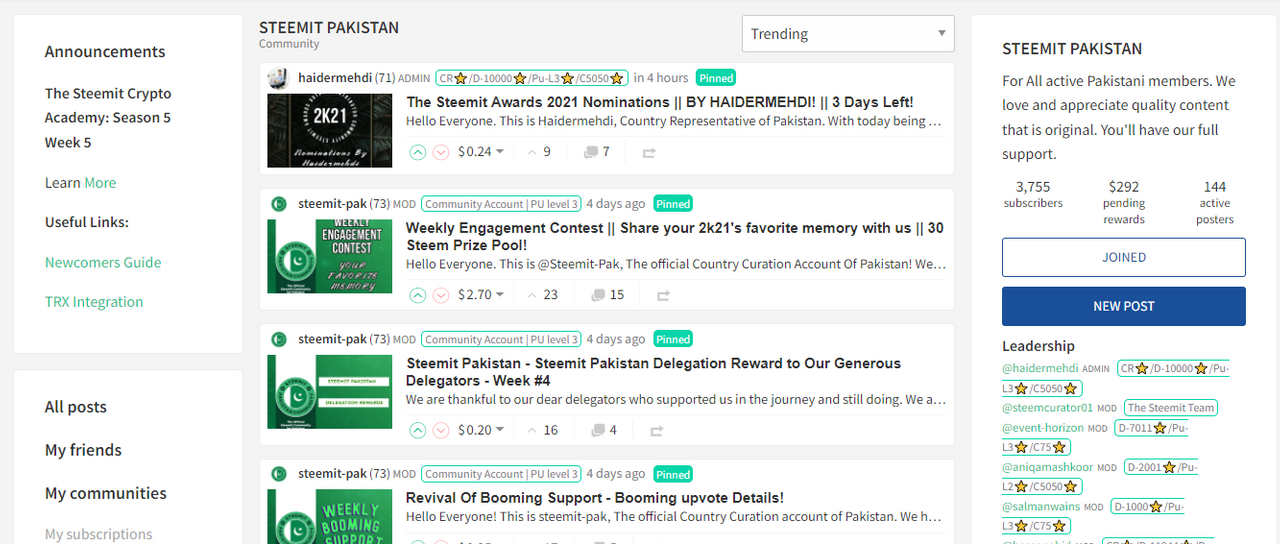The width and height of the screenshot is (1280, 544).
Task: Visit @aniqamashkoor in Leadership list
Action: (x=1048, y=467)
